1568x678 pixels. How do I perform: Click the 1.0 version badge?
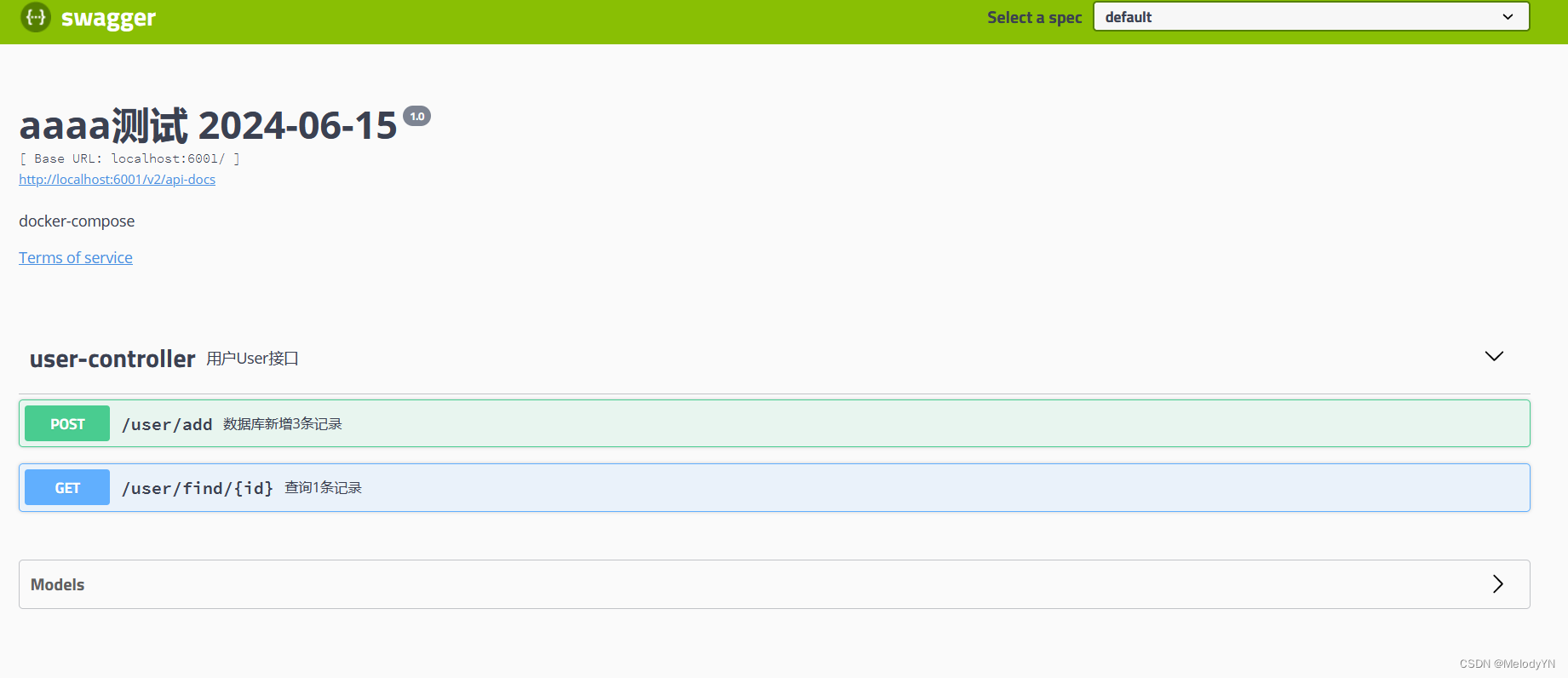pos(416,116)
